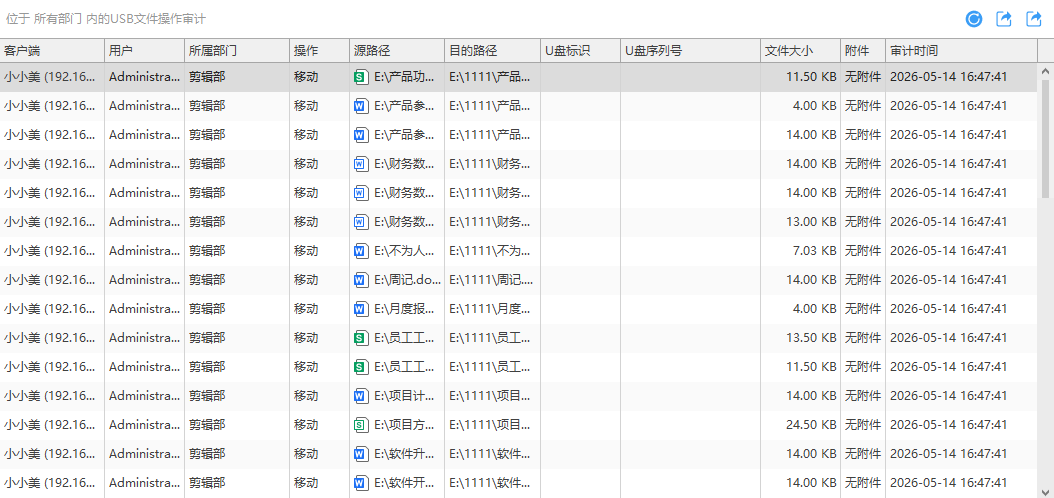Click the Word icon for E:\月度报... file

[x=361, y=308]
